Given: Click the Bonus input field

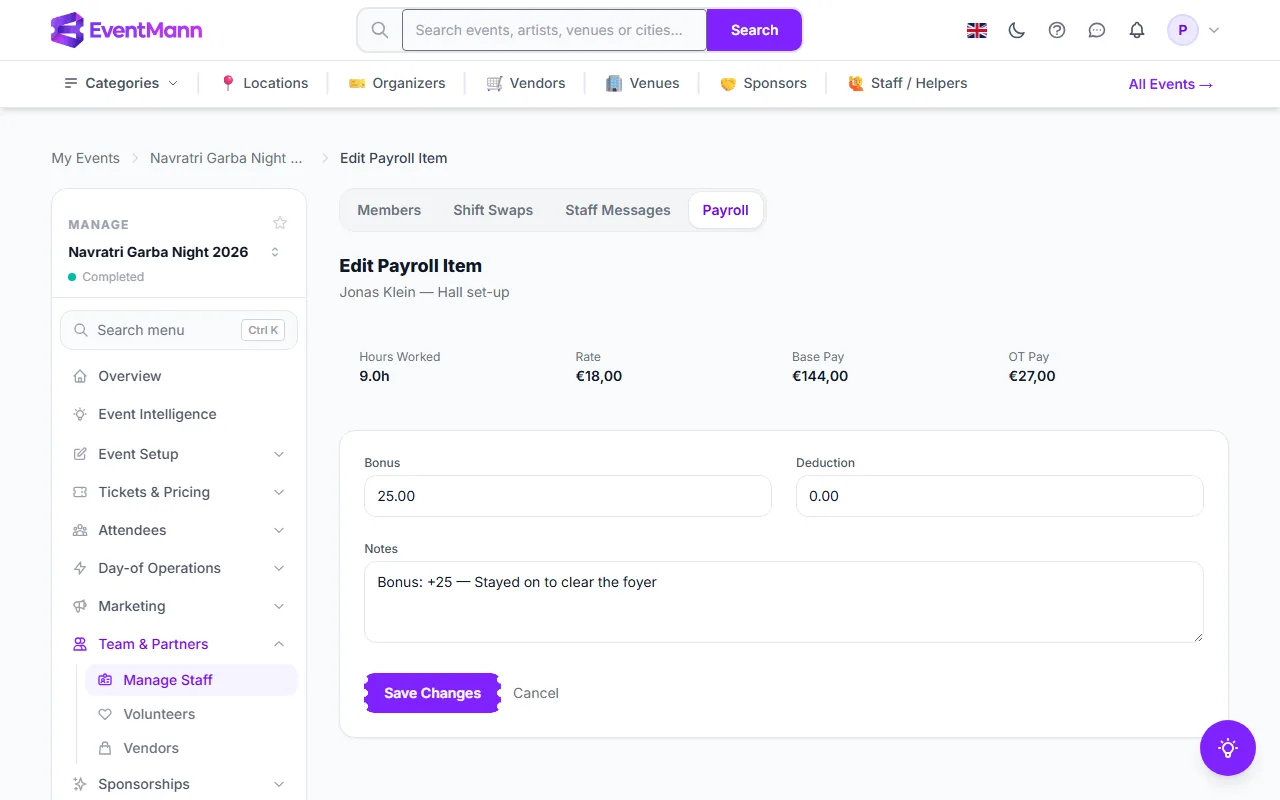Looking at the screenshot, I should pyautogui.click(x=568, y=496).
